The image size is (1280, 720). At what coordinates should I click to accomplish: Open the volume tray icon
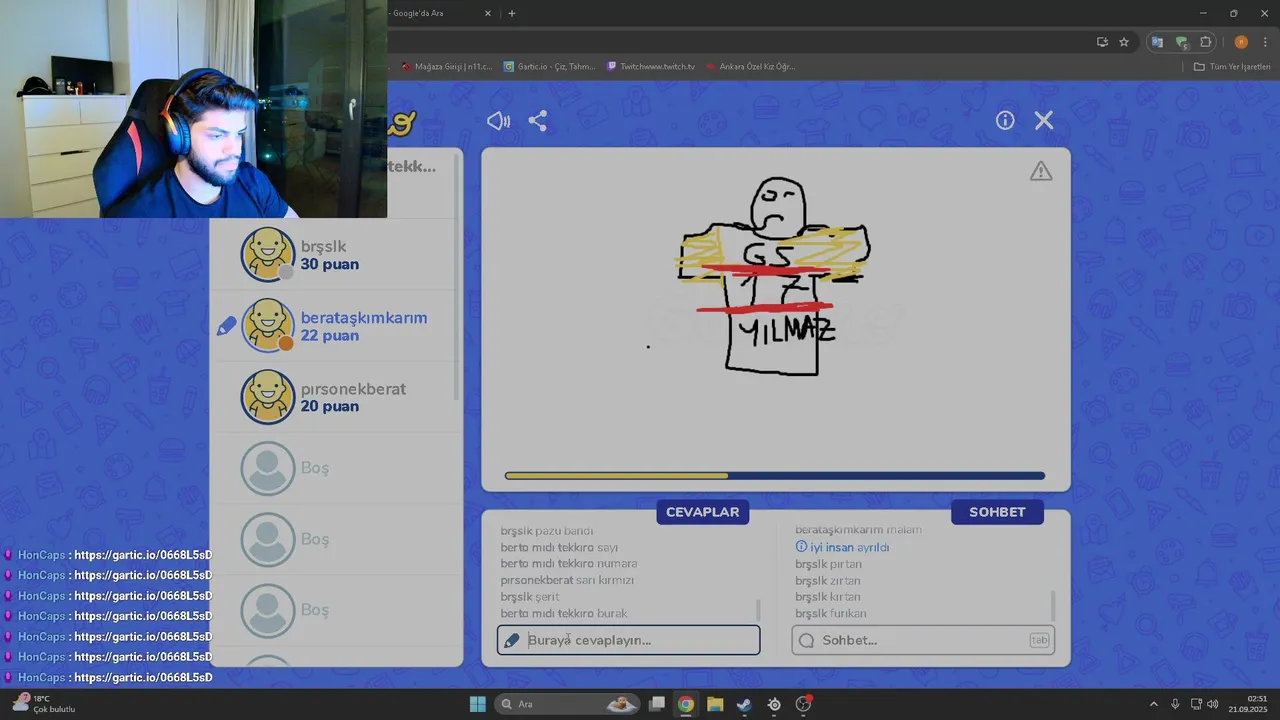click(x=1213, y=704)
